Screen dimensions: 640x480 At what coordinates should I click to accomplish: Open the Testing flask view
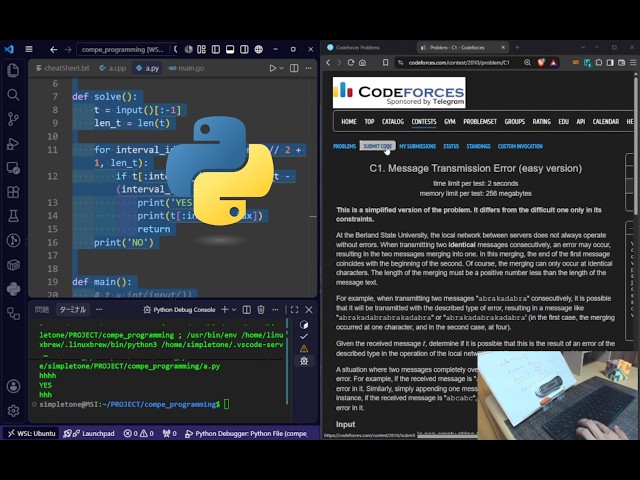13,216
